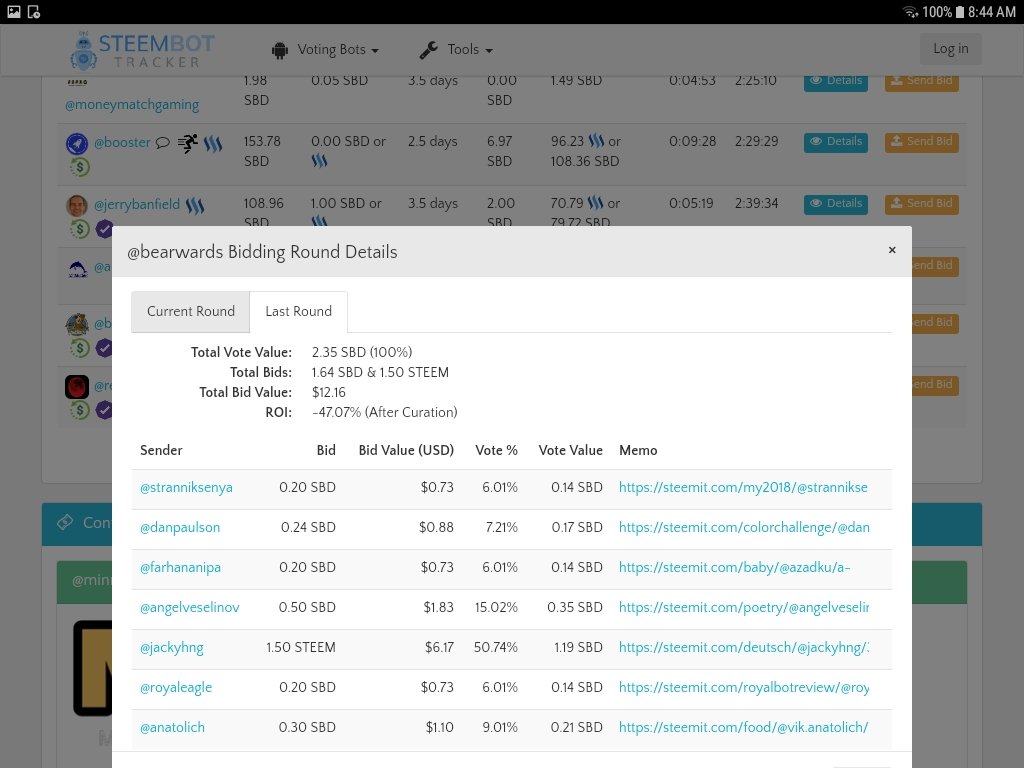Click the 1.50 STEEM bid cell
This screenshot has width=1024, height=768.
301,647
